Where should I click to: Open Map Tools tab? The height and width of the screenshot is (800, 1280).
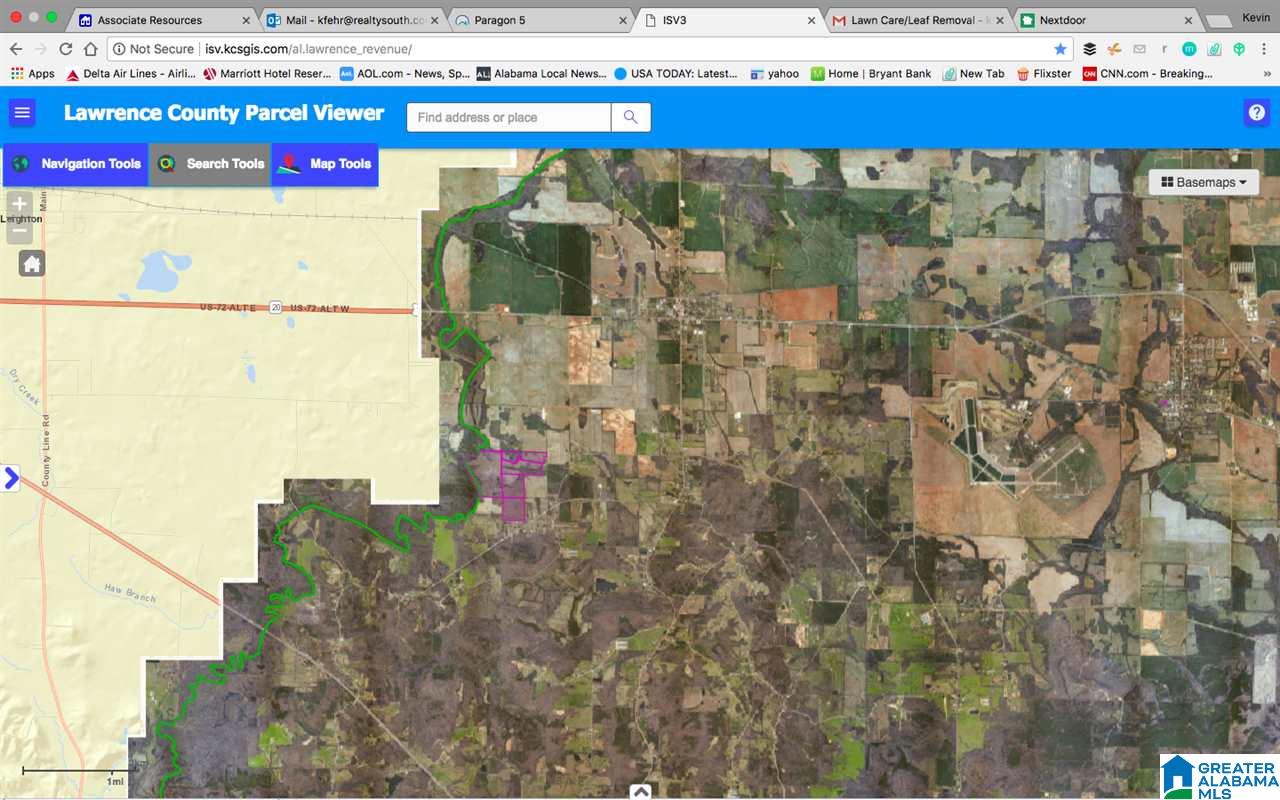[x=325, y=164]
